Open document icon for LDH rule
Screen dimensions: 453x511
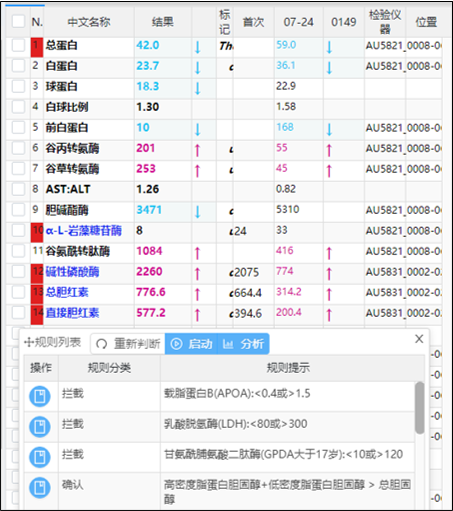[x=40, y=427]
